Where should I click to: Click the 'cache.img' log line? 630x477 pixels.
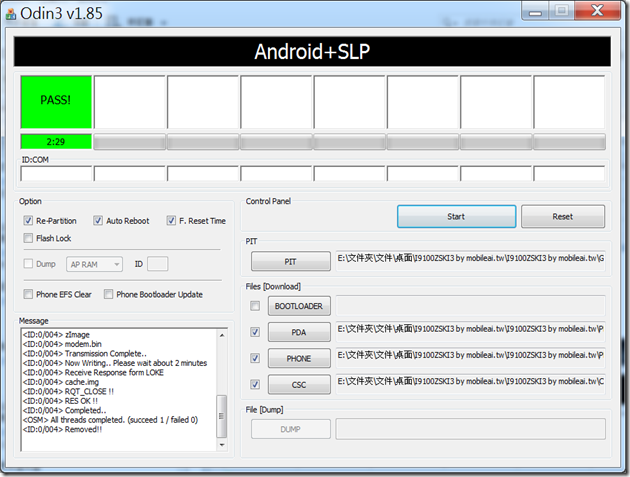click(x=61, y=382)
